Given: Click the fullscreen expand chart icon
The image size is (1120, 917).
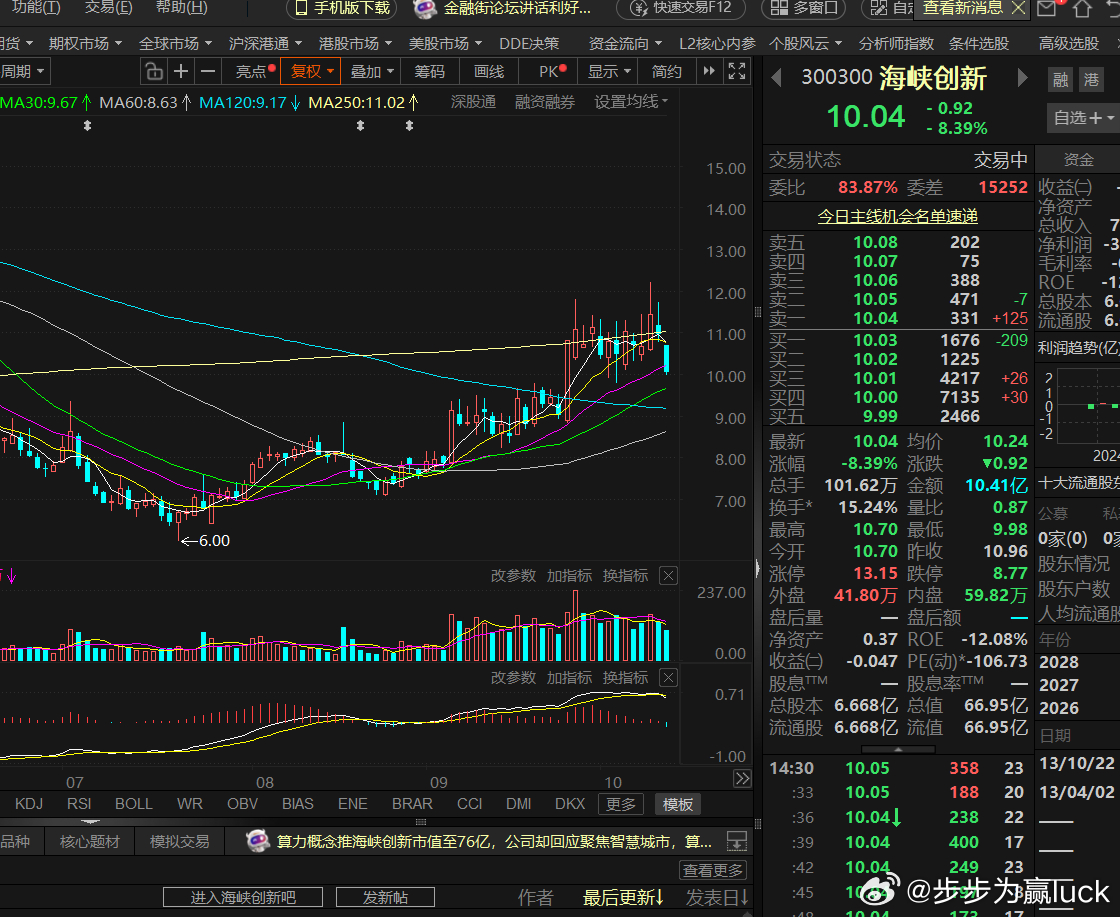Looking at the screenshot, I should pos(736,71).
